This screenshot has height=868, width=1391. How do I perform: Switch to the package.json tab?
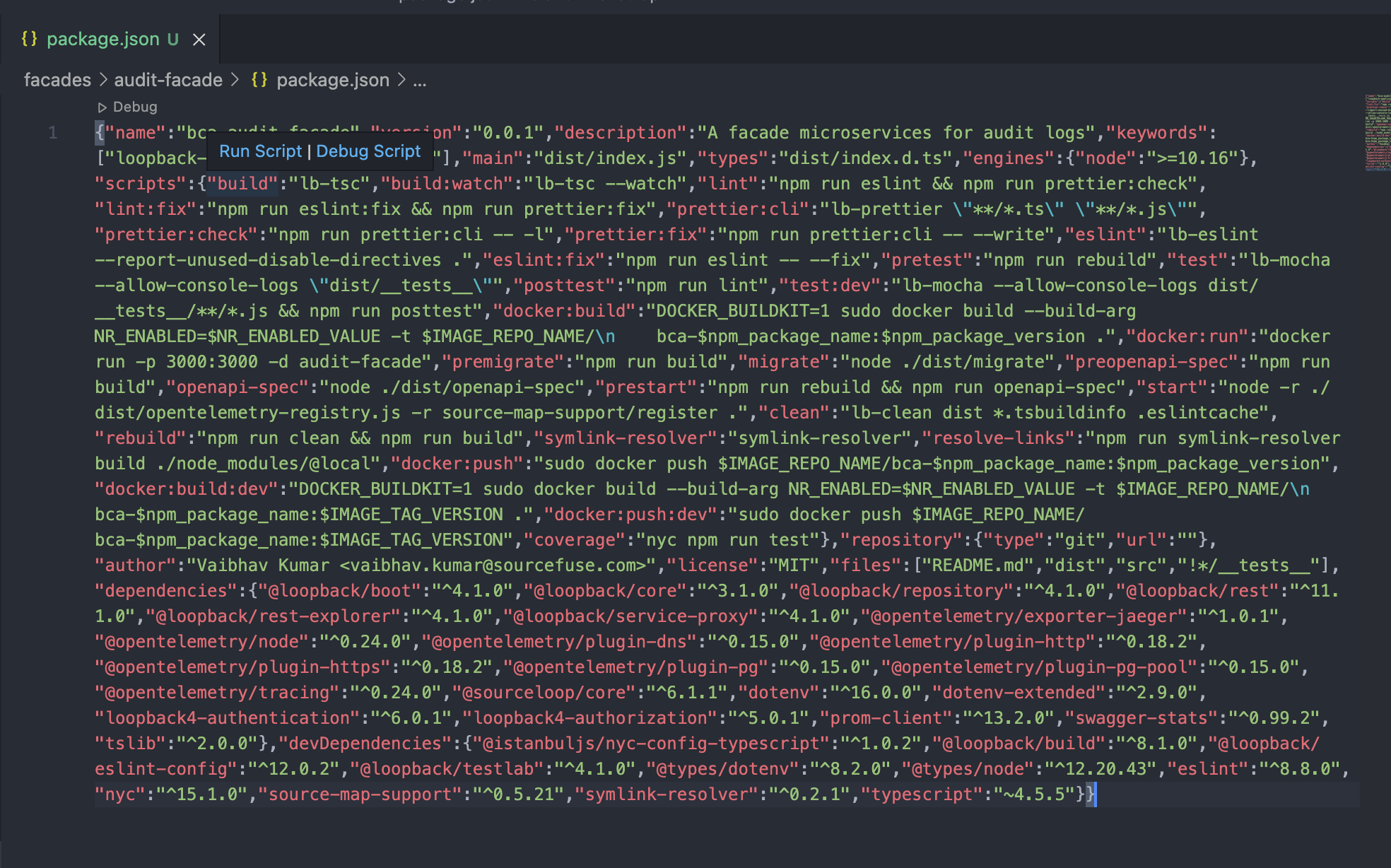click(x=102, y=39)
